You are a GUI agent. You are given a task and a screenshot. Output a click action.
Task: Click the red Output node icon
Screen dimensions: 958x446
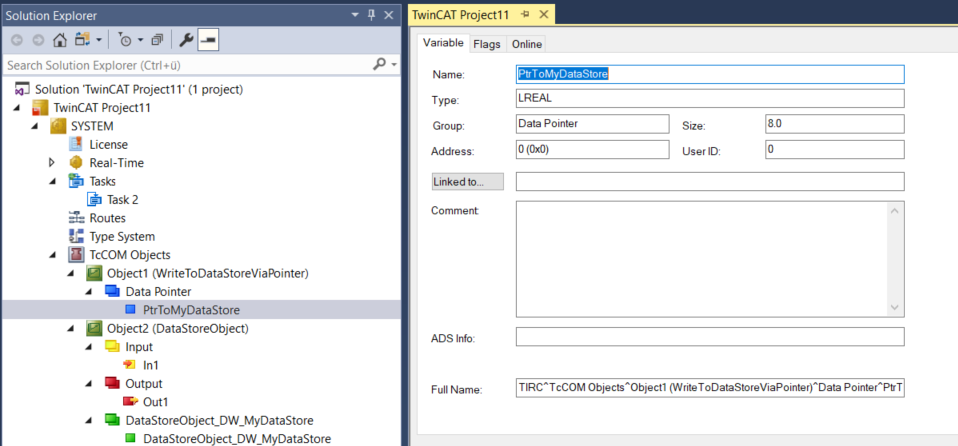(x=113, y=383)
